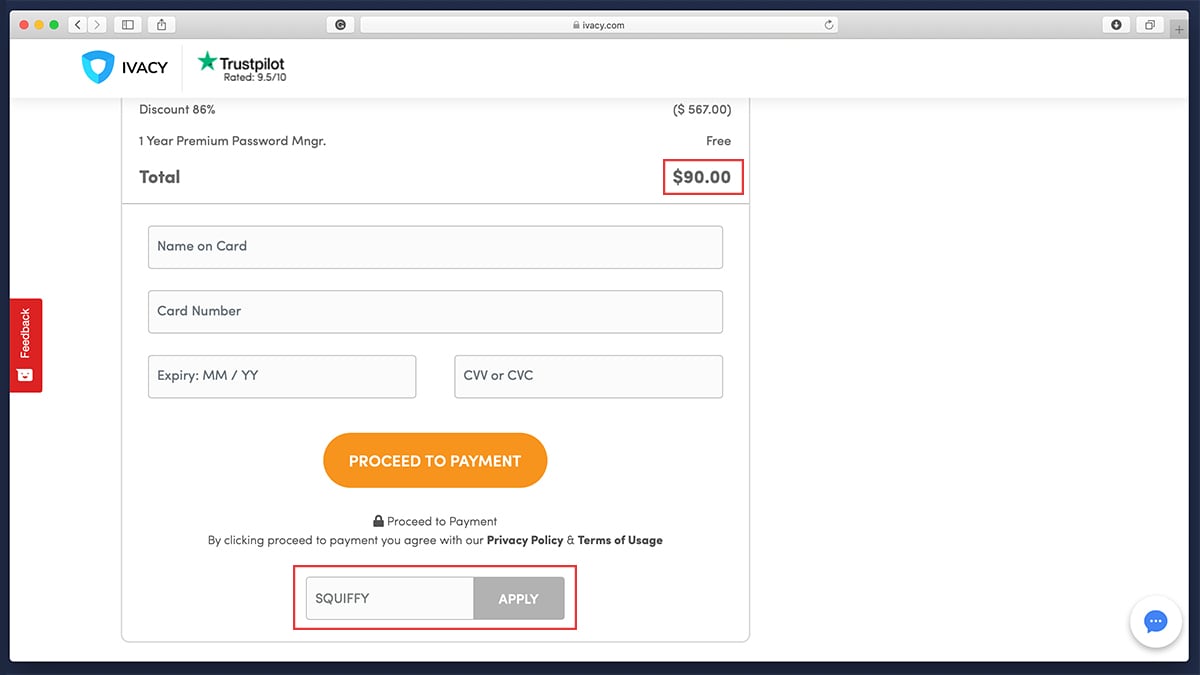This screenshot has width=1200, height=675.
Task: Click the gray extension icon beside the address bar
Action: (x=340, y=24)
